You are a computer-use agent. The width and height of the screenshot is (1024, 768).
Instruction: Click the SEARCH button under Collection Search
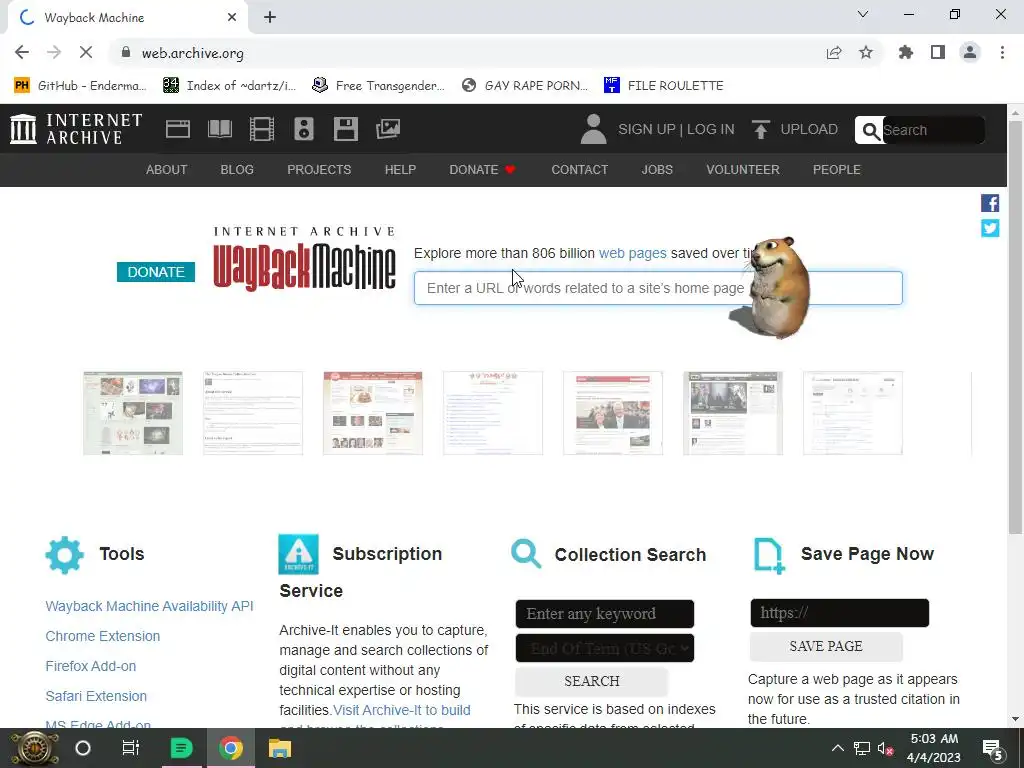pyautogui.click(x=592, y=681)
